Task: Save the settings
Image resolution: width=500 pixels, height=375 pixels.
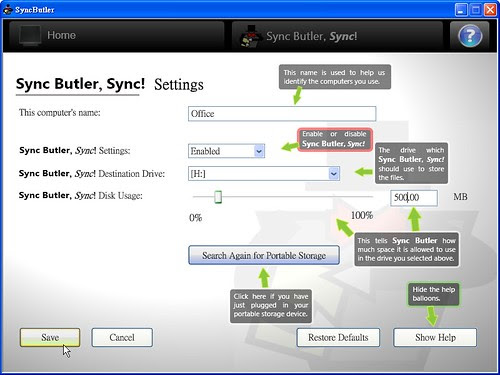Action: (x=50, y=337)
